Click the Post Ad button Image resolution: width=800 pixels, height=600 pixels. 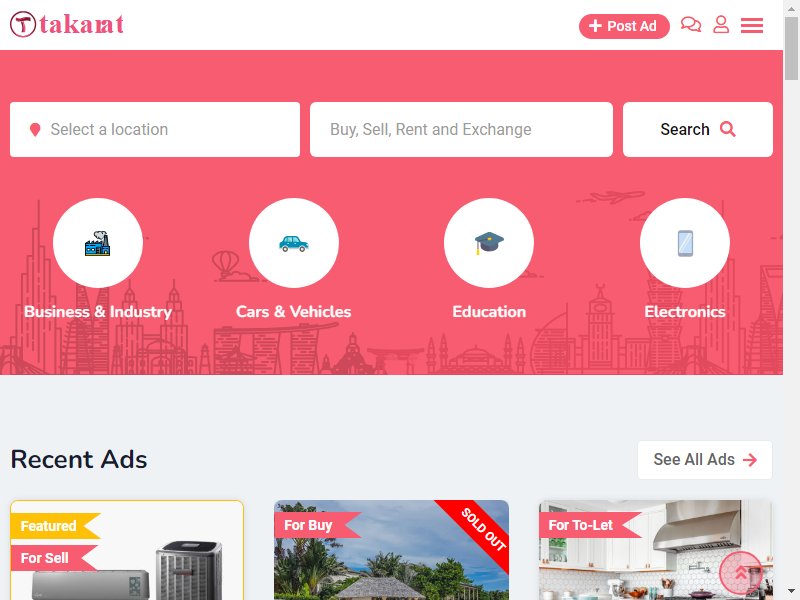(x=624, y=26)
